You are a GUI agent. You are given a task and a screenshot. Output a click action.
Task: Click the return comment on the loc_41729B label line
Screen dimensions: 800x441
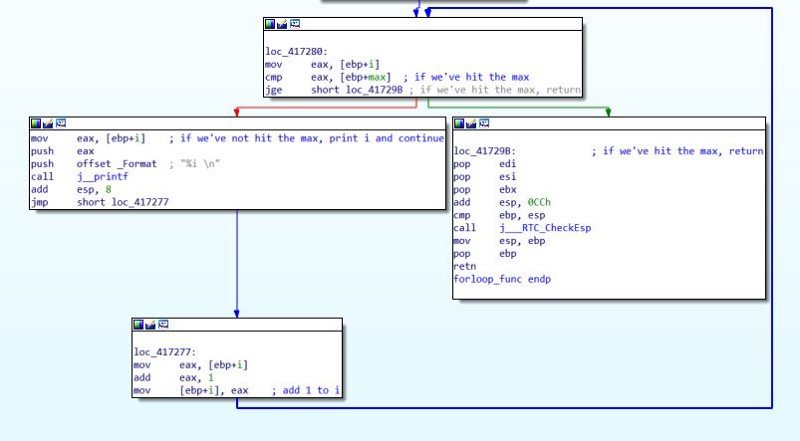[x=678, y=151]
